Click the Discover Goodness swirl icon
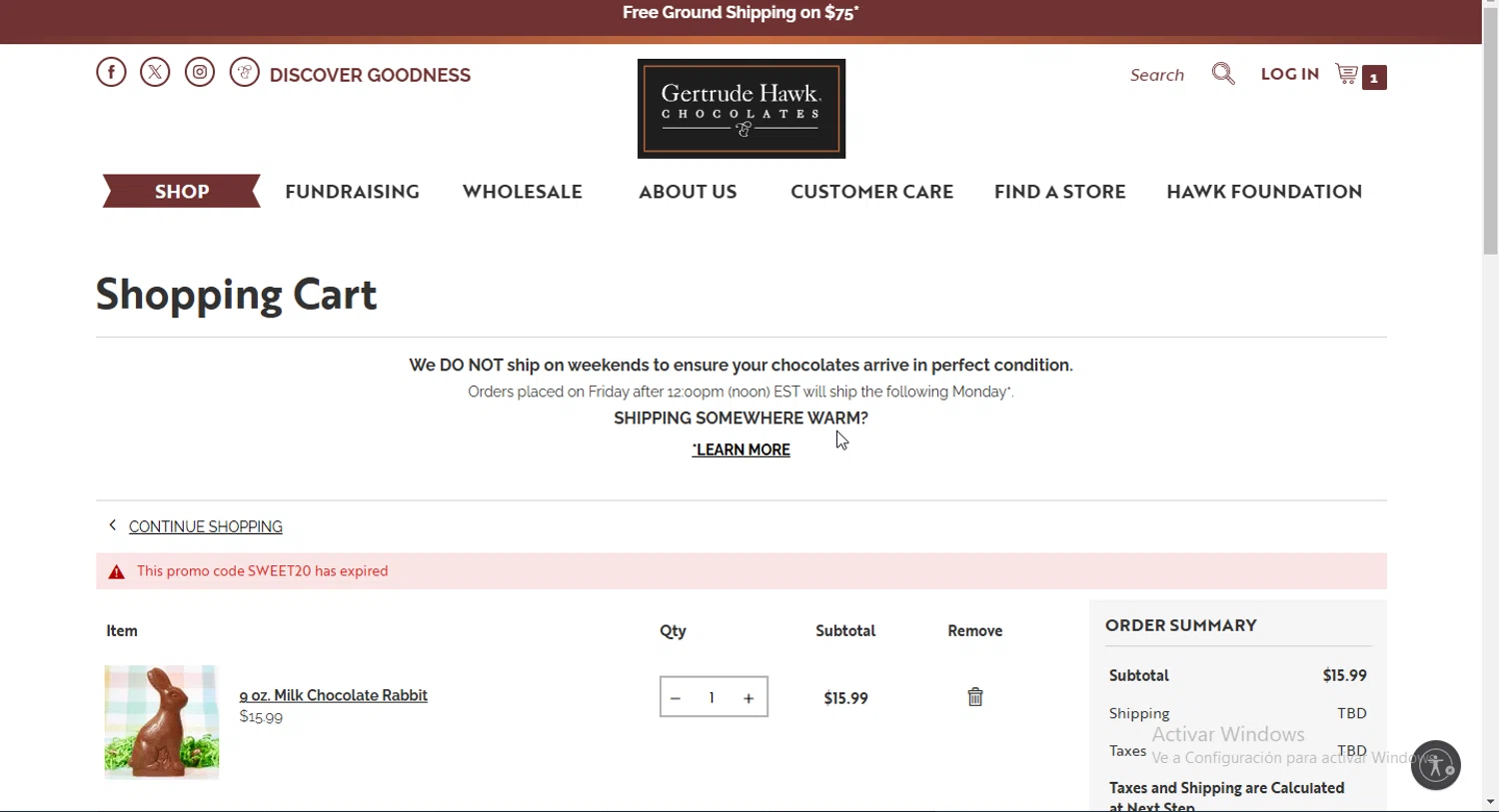Viewport: 1499px width, 812px height. [x=245, y=72]
